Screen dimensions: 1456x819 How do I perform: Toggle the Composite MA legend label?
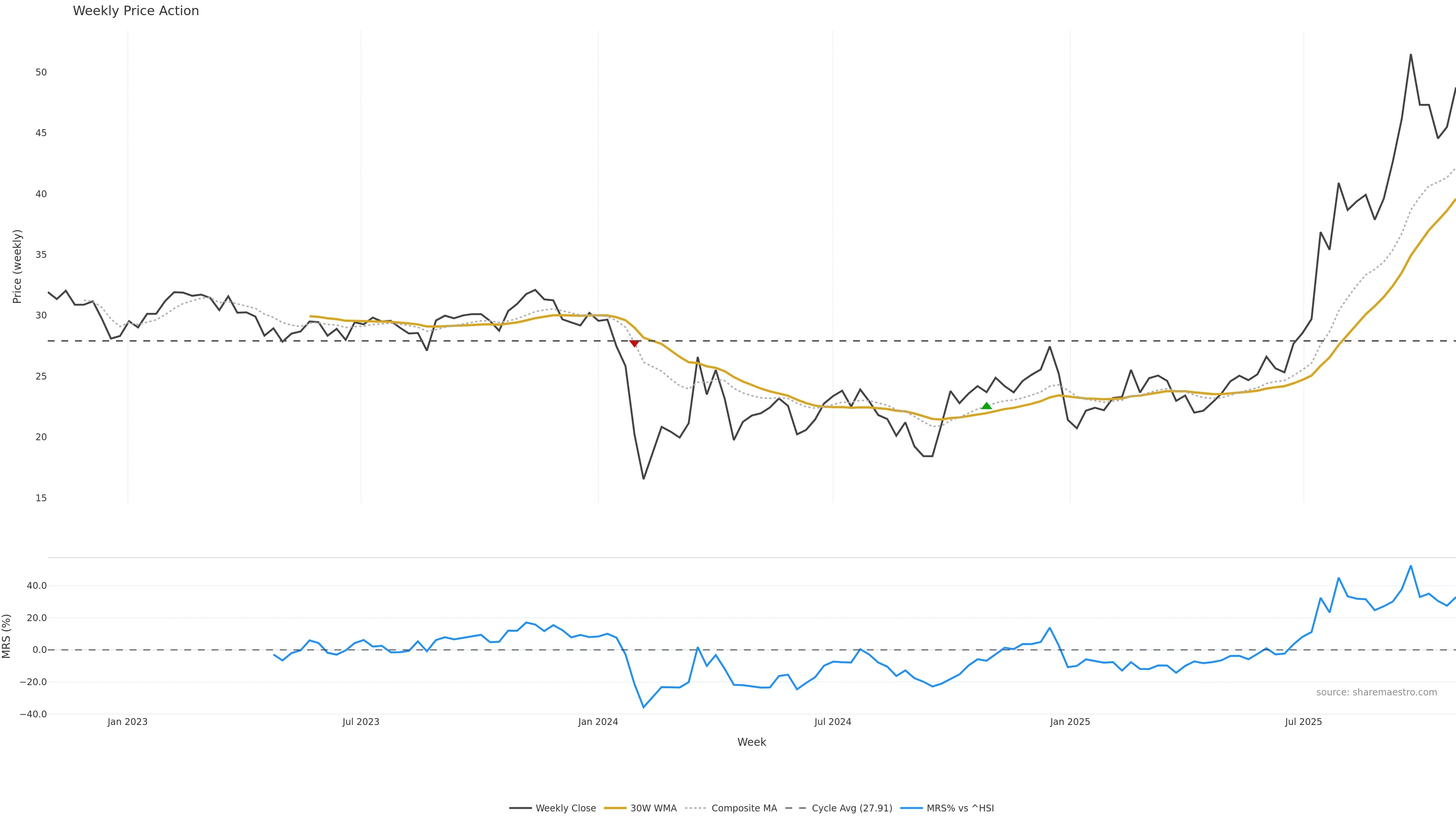(x=744, y=808)
